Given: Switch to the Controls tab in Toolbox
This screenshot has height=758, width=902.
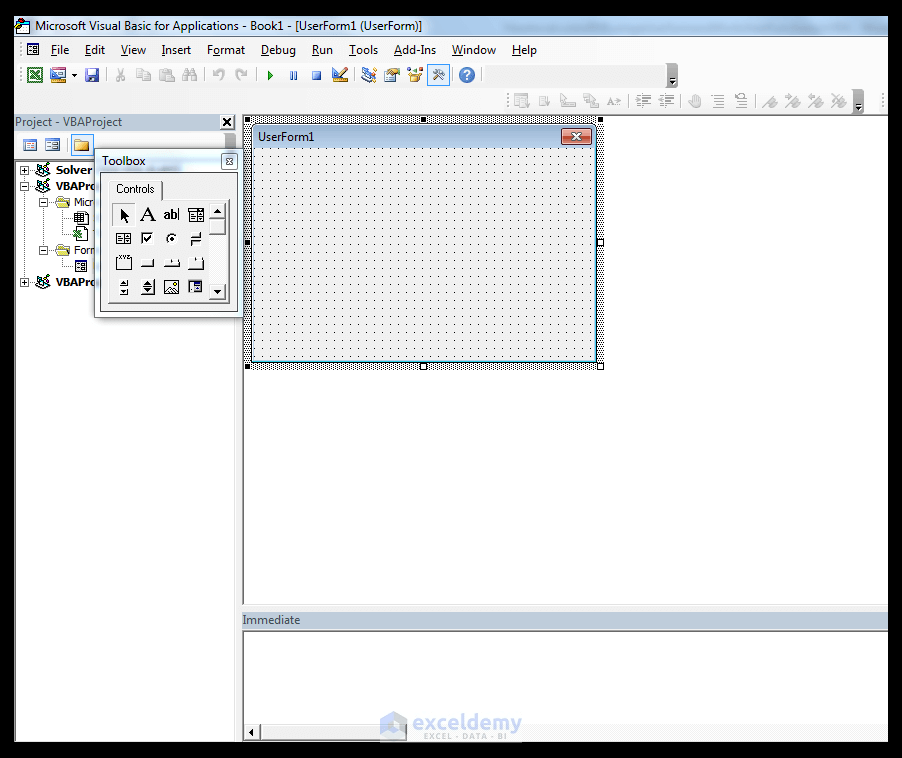Looking at the screenshot, I should pyautogui.click(x=135, y=189).
